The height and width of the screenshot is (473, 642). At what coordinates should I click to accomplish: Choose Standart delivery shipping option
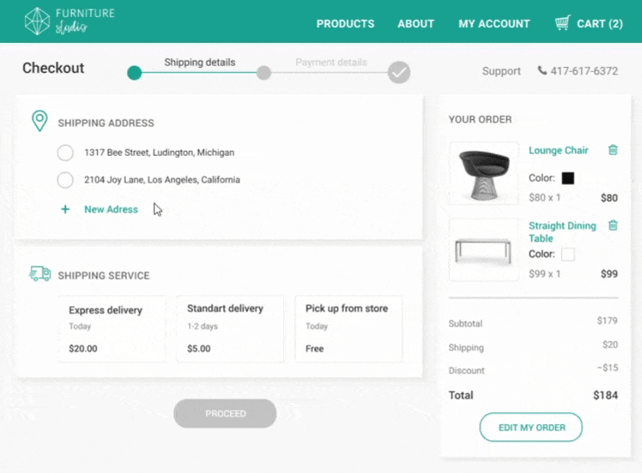point(229,328)
